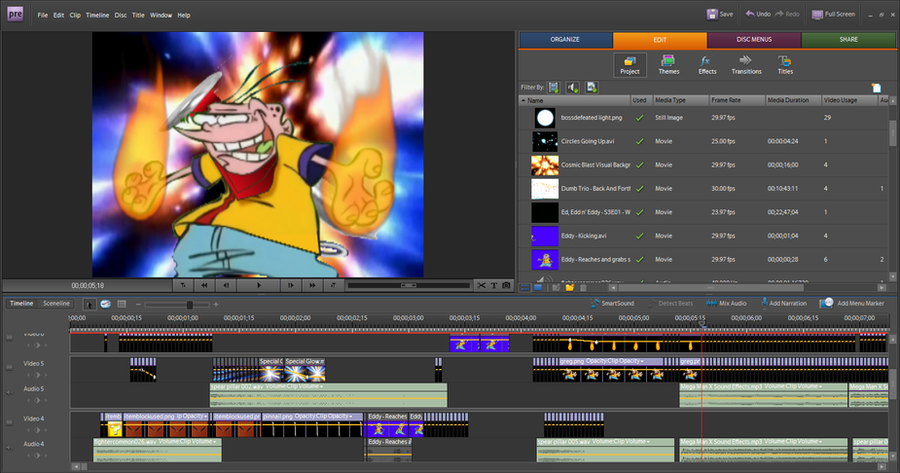
Task: Mute the Audio 4 track
Action: pos(9,448)
